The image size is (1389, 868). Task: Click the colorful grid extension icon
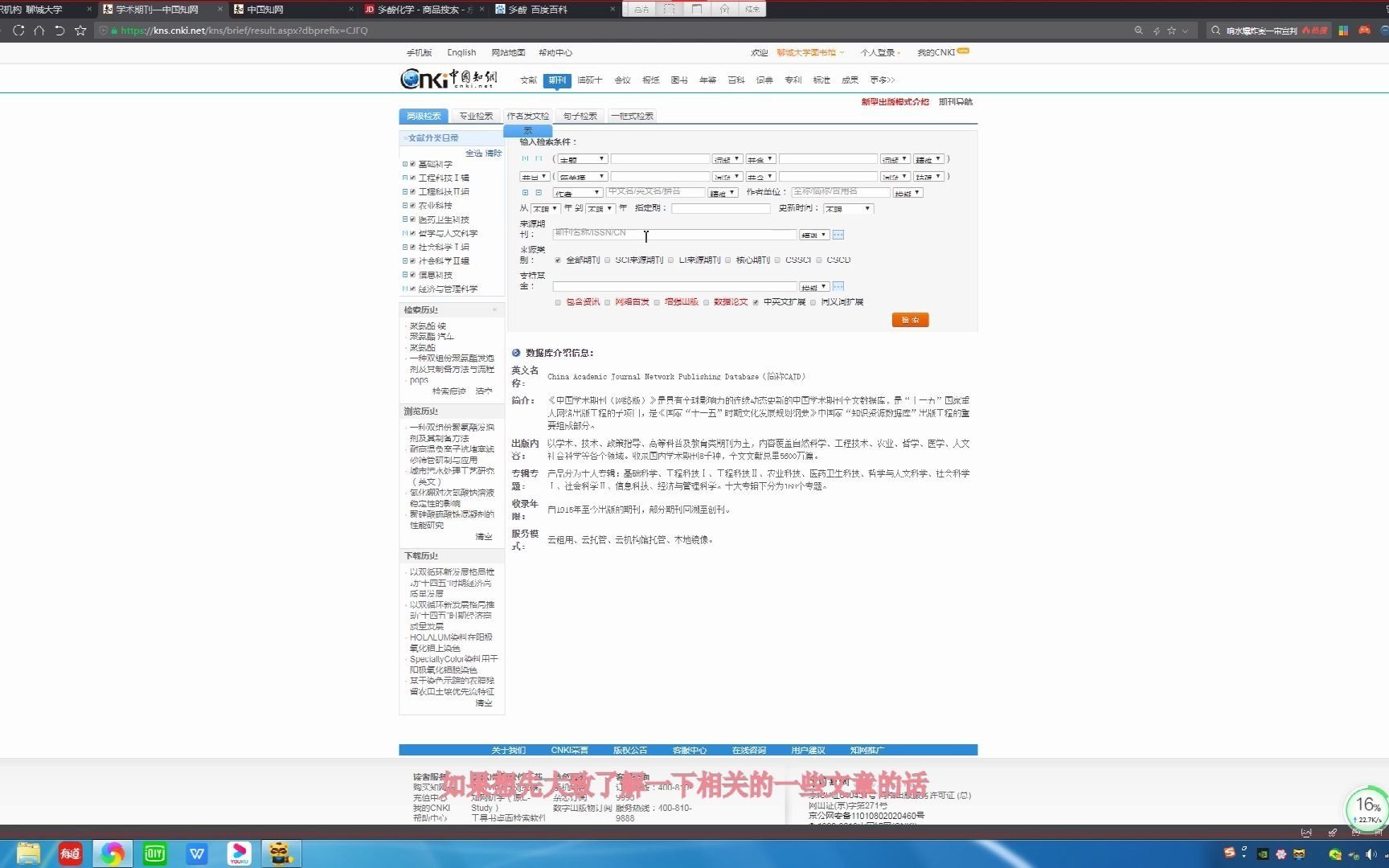1343,31
